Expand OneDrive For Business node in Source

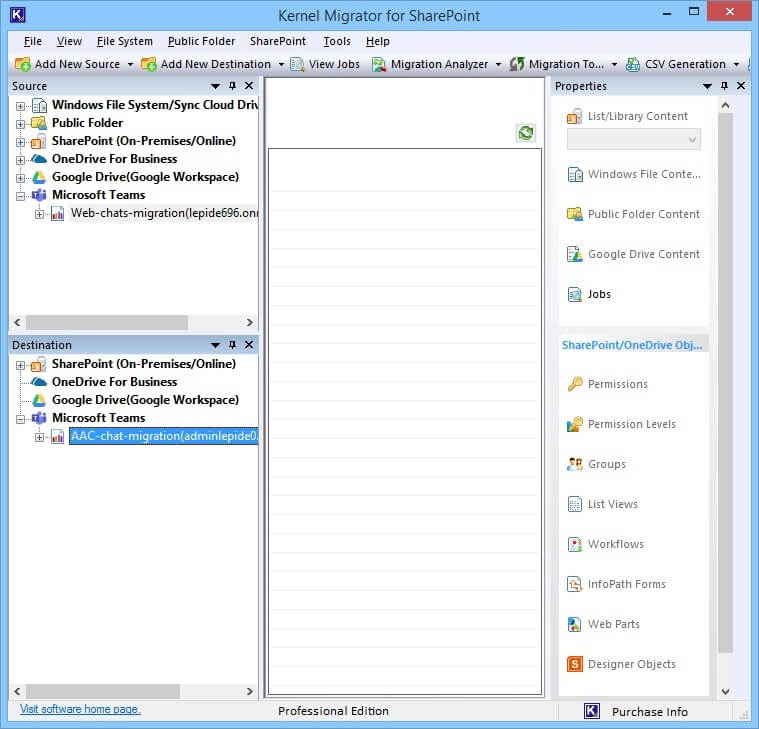coord(20,160)
